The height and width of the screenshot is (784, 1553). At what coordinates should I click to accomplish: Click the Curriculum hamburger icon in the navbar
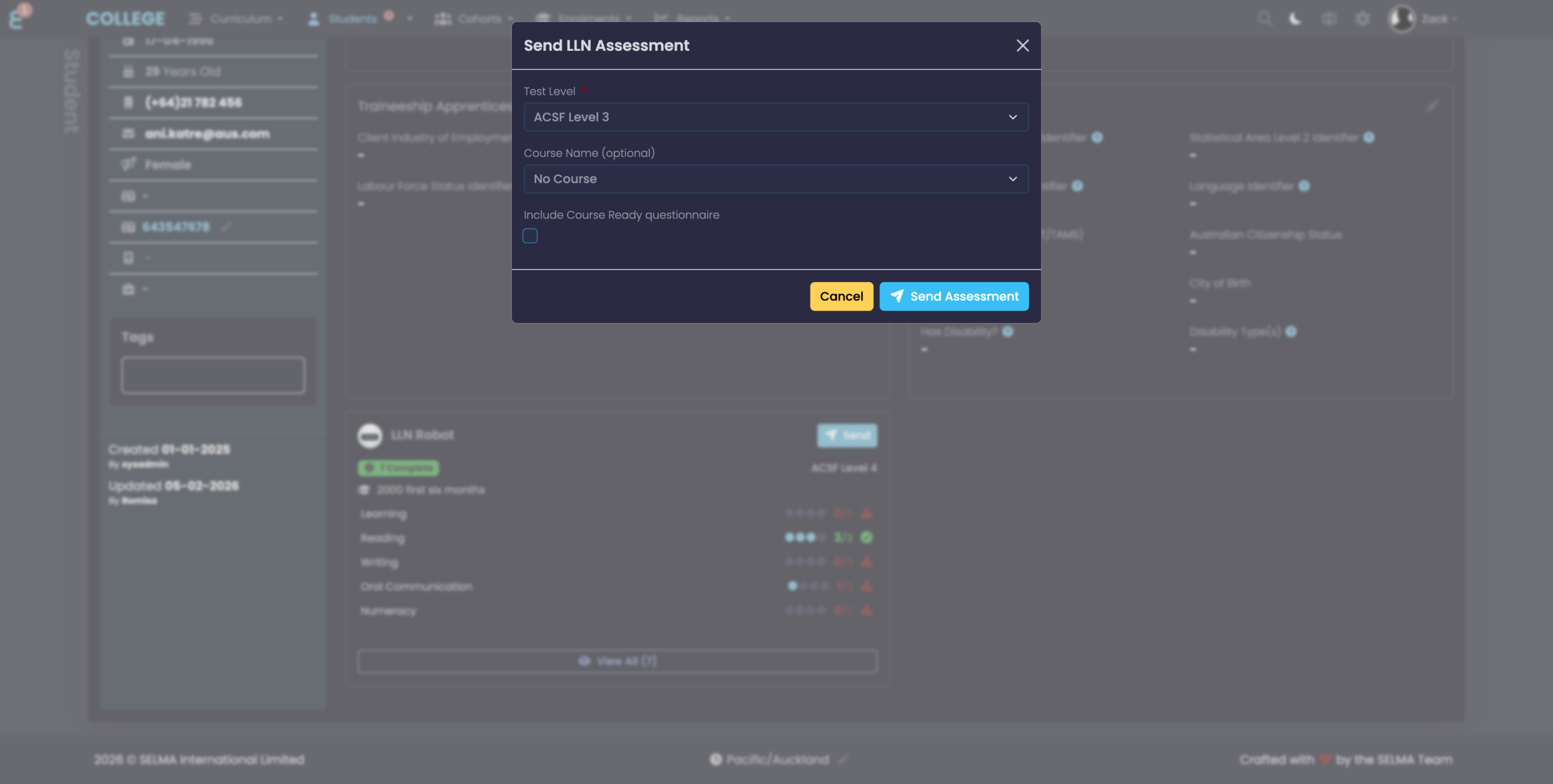point(194,18)
